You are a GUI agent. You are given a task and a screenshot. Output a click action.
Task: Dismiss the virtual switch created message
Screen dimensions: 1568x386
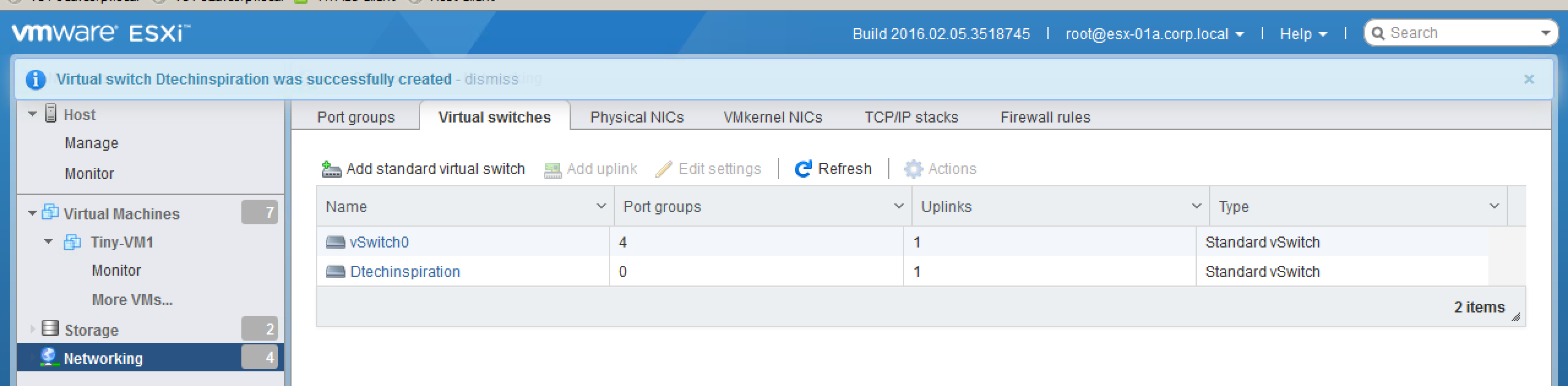[491, 80]
